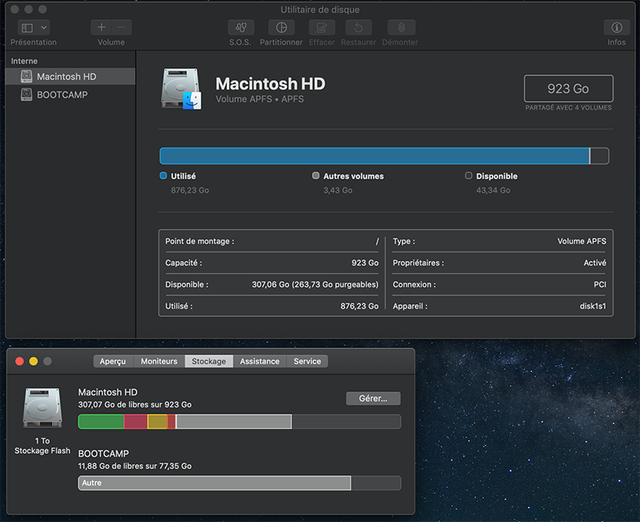Click the Type Volume APFS value

(582, 241)
